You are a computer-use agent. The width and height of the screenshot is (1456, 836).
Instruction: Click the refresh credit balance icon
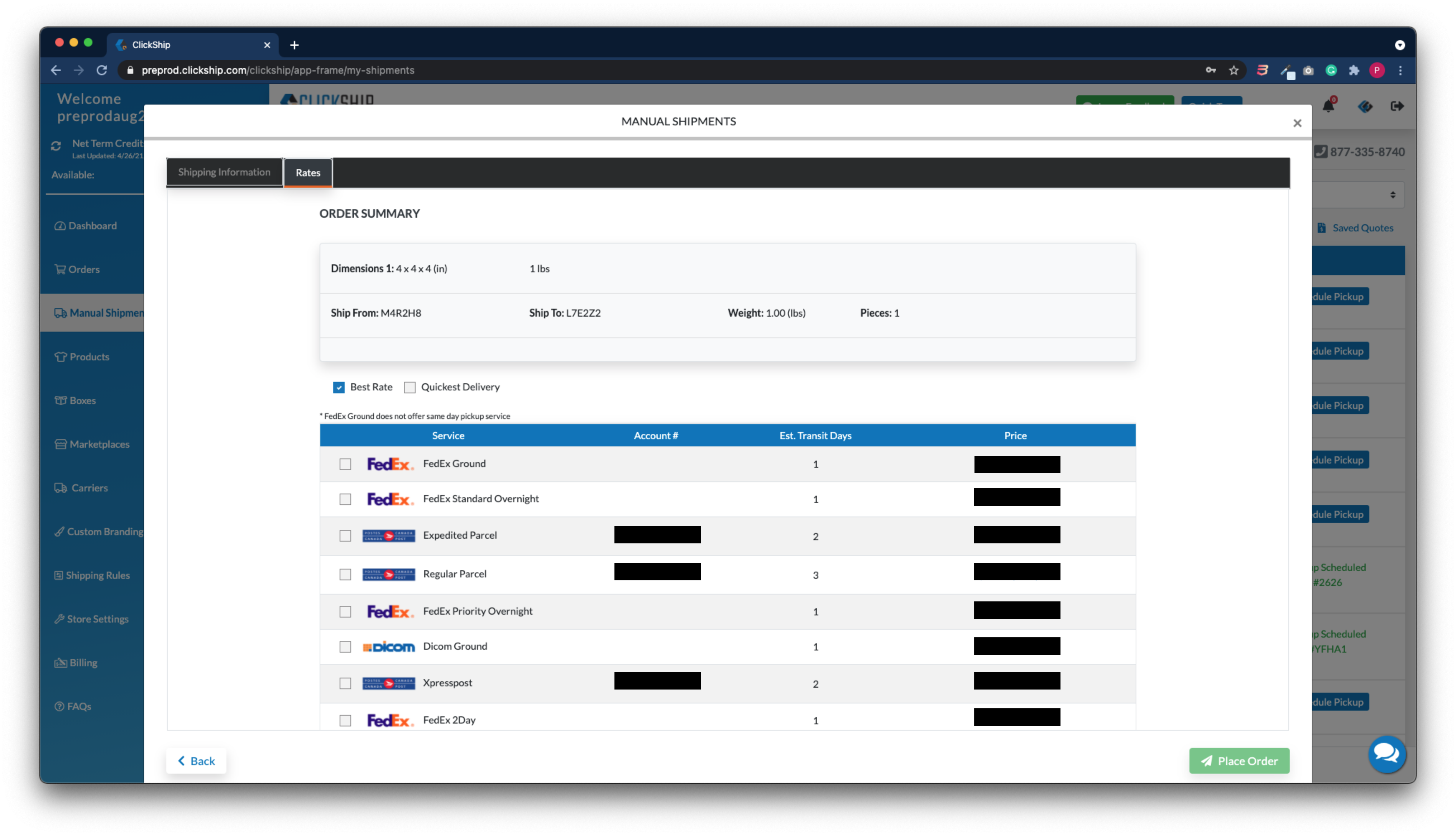coord(56,146)
